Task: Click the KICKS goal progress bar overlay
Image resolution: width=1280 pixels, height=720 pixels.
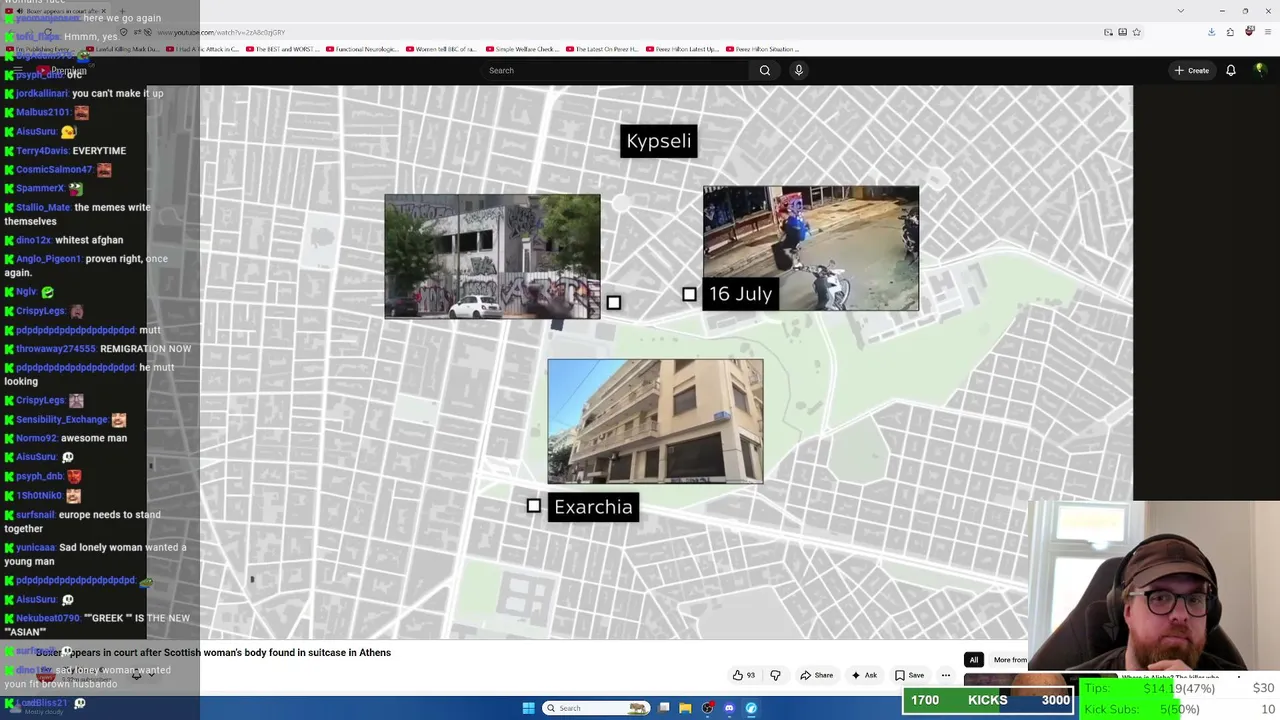Action: pos(988,700)
